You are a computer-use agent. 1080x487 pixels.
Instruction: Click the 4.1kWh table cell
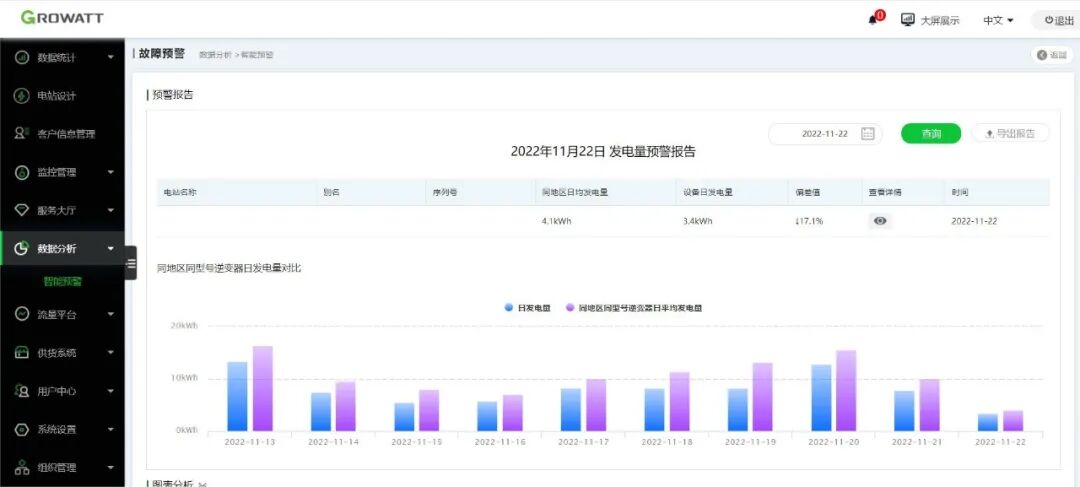pyautogui.click(x=557, y=221)
